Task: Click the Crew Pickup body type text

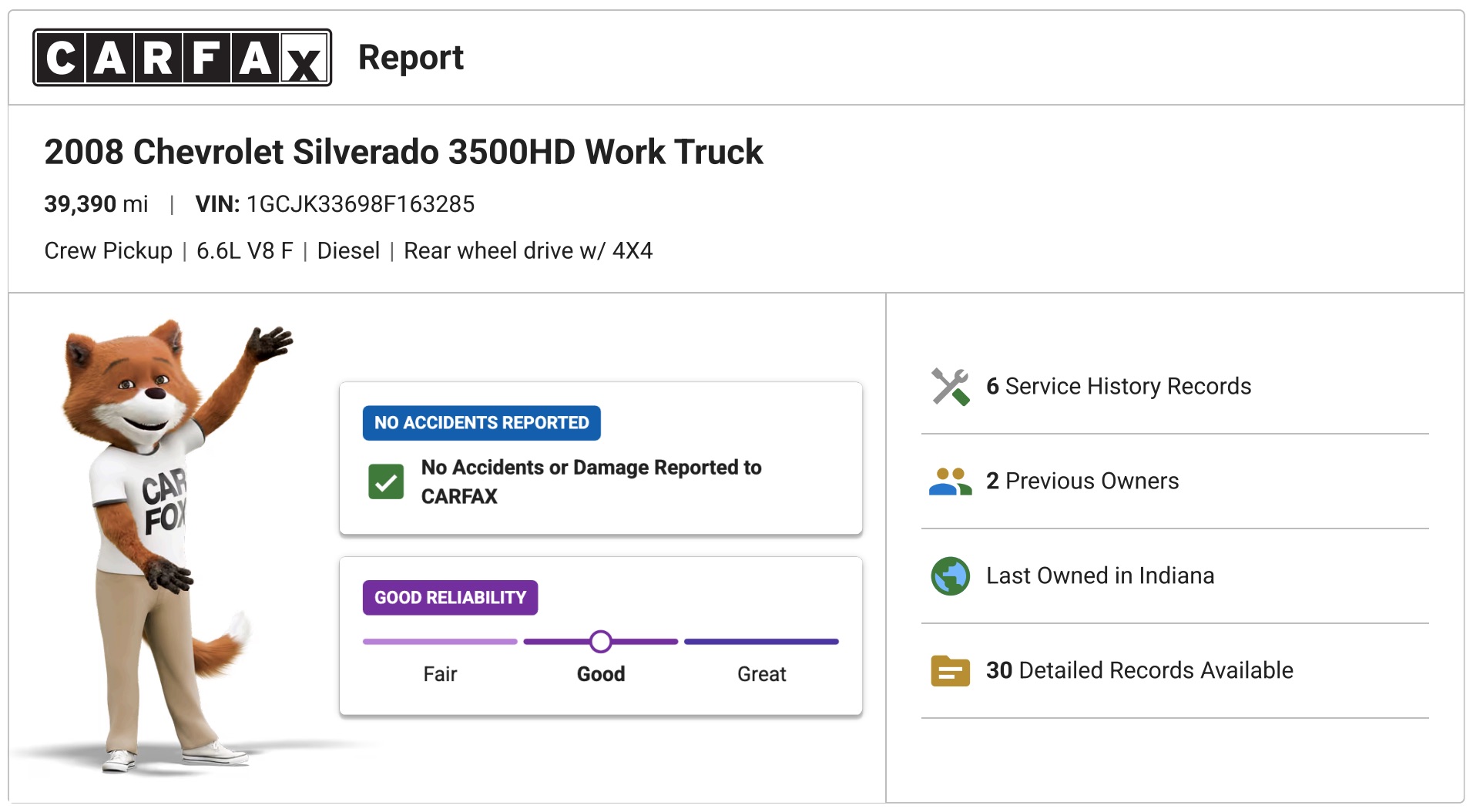Action: 109,251
